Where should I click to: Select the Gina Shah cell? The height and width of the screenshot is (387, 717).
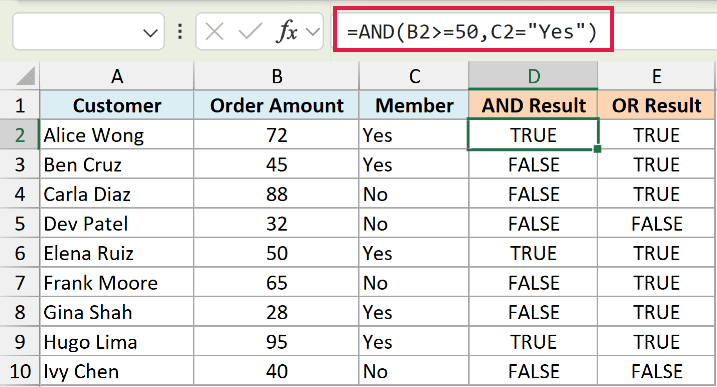pos(117,312)
